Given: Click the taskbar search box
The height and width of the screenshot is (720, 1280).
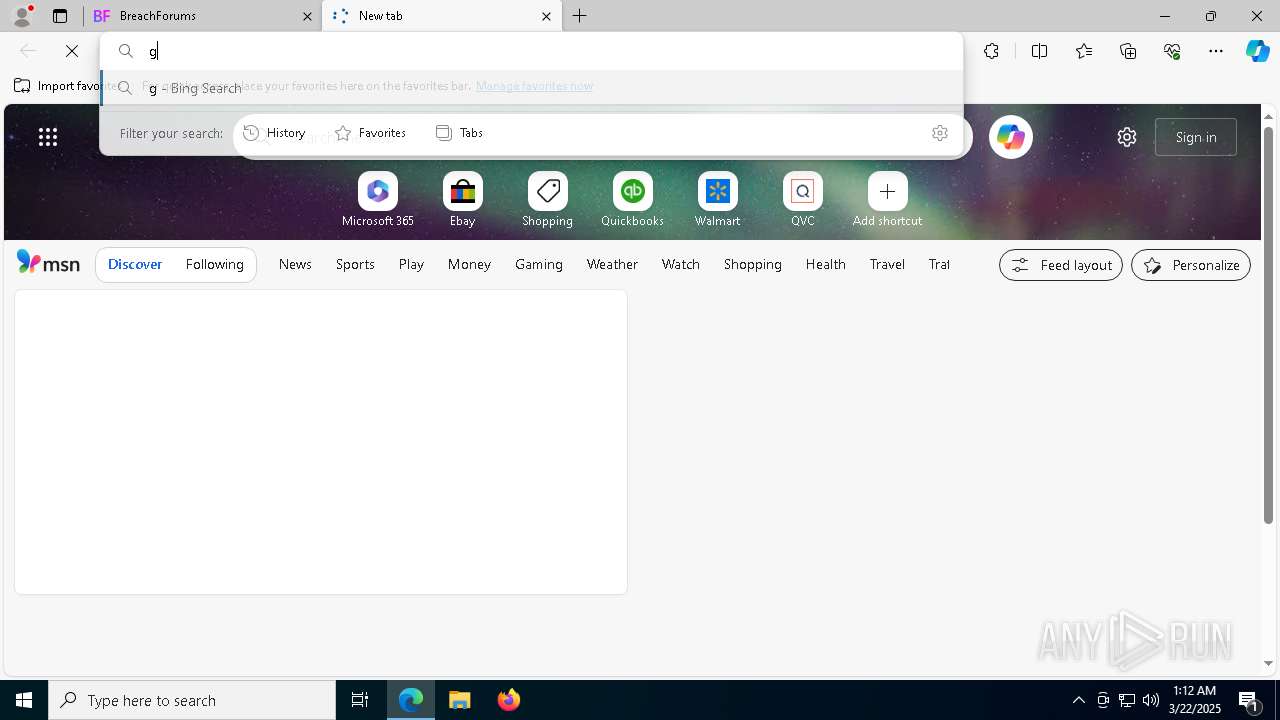Looking at the screenshot, I should (192, 700).
